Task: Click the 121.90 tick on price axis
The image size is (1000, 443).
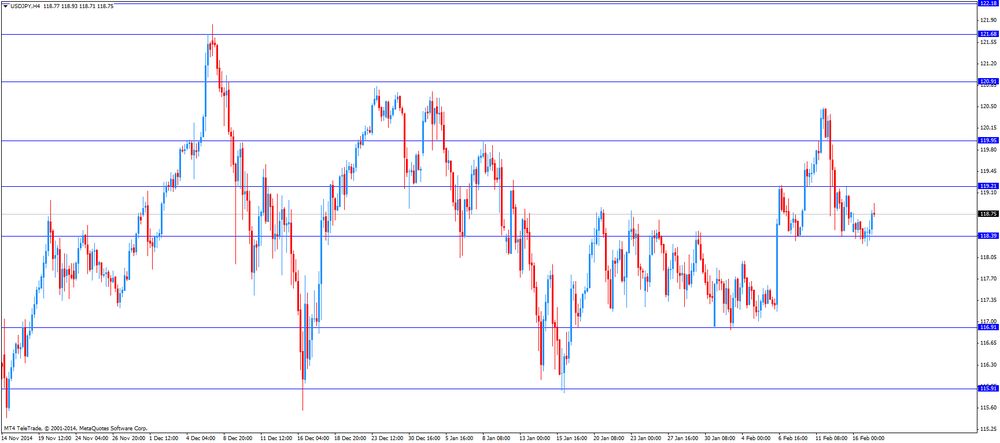Action: coord(989,20)
